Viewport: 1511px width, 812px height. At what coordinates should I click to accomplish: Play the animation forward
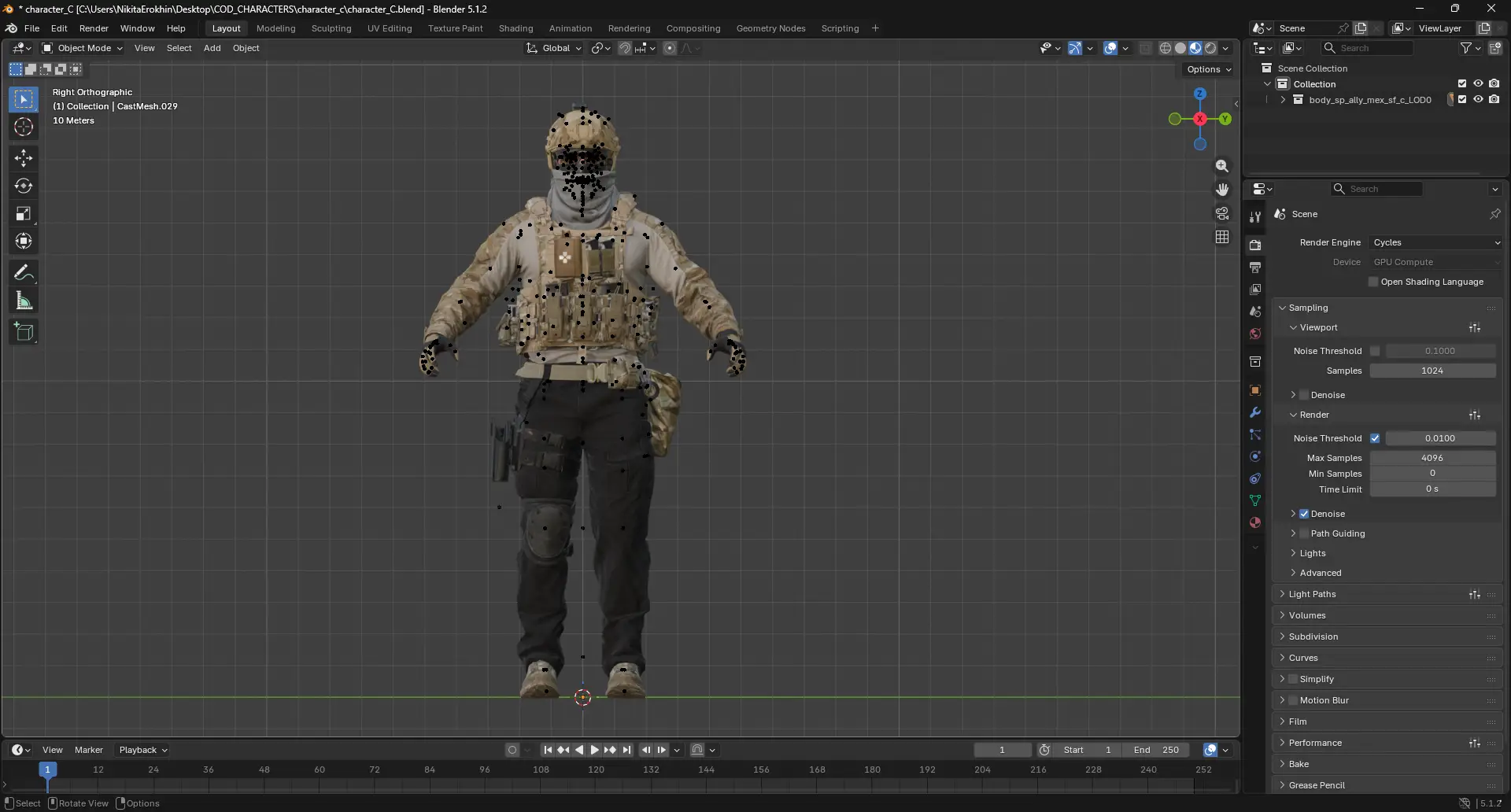pos(595,750)
